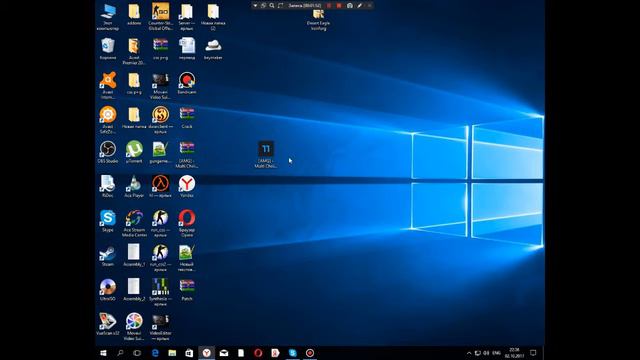Screen dimensions: 640x360
Task: Select the orange Avast Internet Security shortcut
Action: 108,85
